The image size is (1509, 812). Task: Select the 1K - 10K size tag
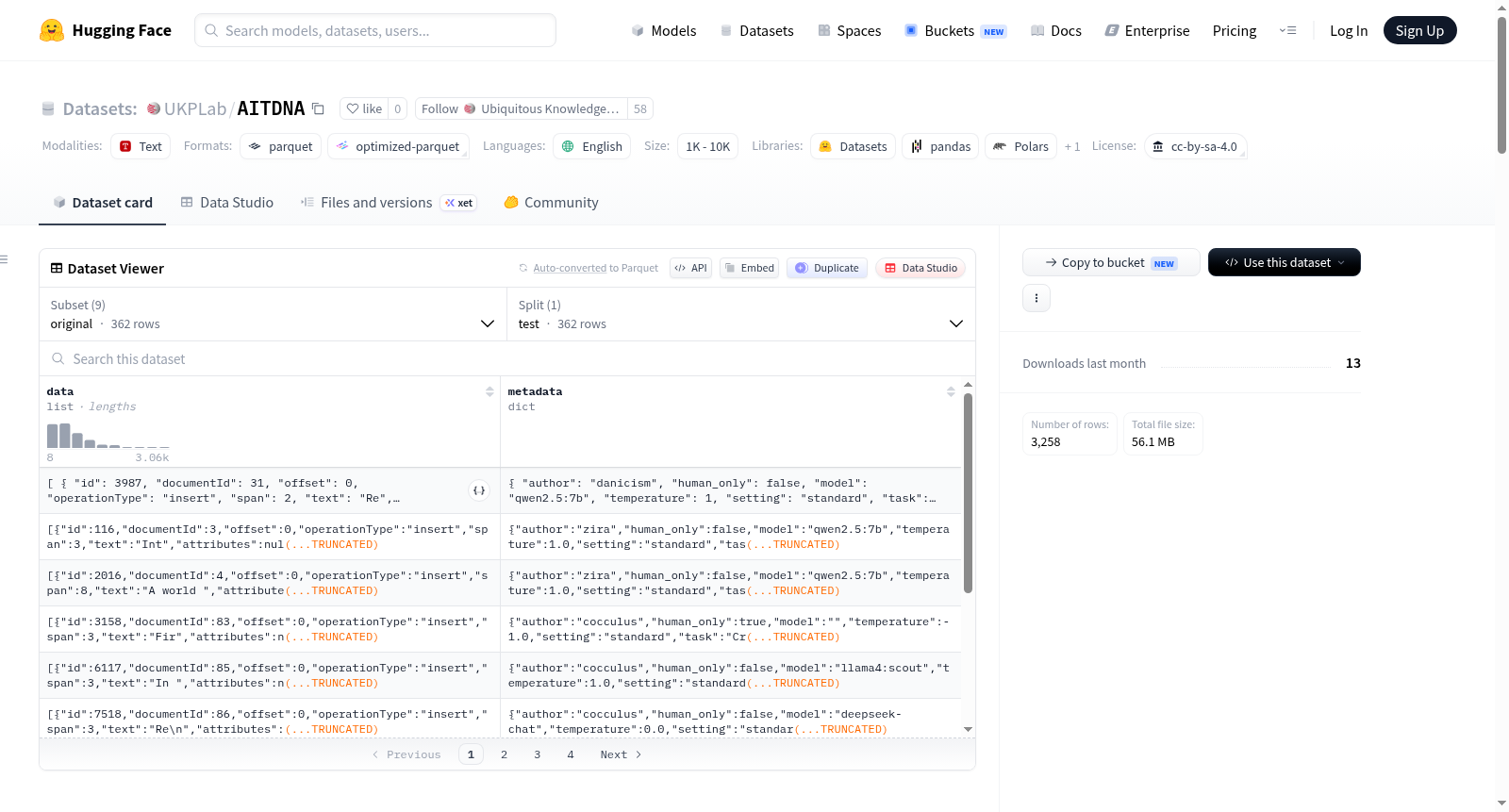pyautogui.click(x=708, y=146)
